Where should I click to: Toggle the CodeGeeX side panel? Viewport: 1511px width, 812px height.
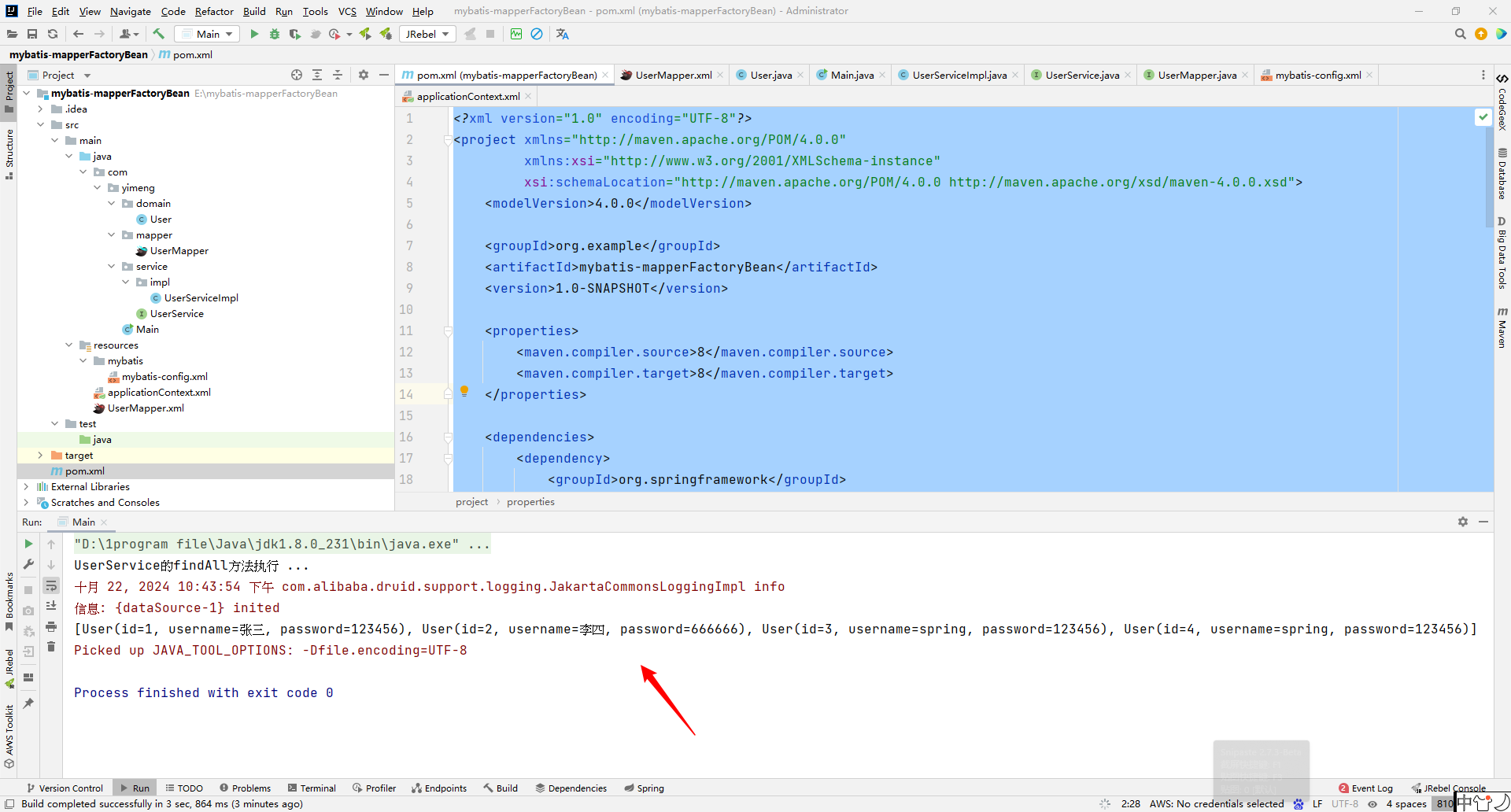tap(1502, 102)
